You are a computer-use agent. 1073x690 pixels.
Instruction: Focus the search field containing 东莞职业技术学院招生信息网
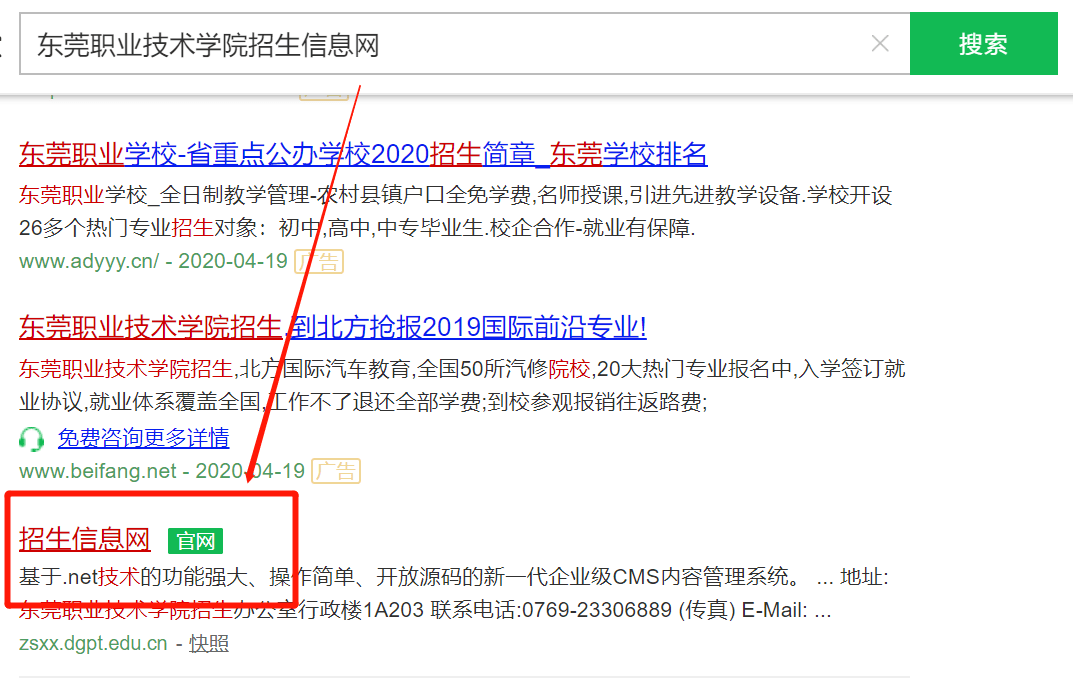[465, 44]
